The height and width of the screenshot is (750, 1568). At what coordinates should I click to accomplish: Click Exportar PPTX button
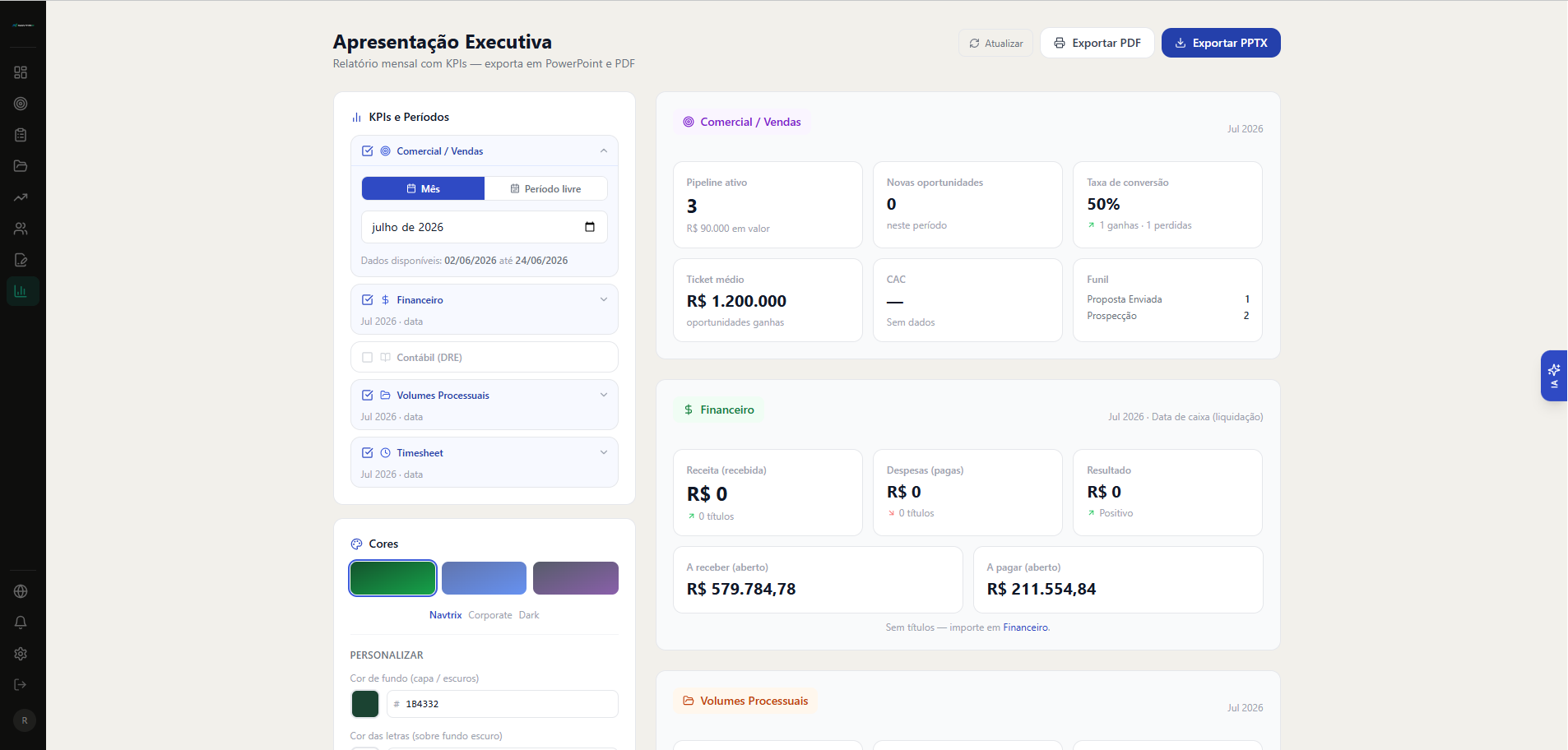(1221, 43)
